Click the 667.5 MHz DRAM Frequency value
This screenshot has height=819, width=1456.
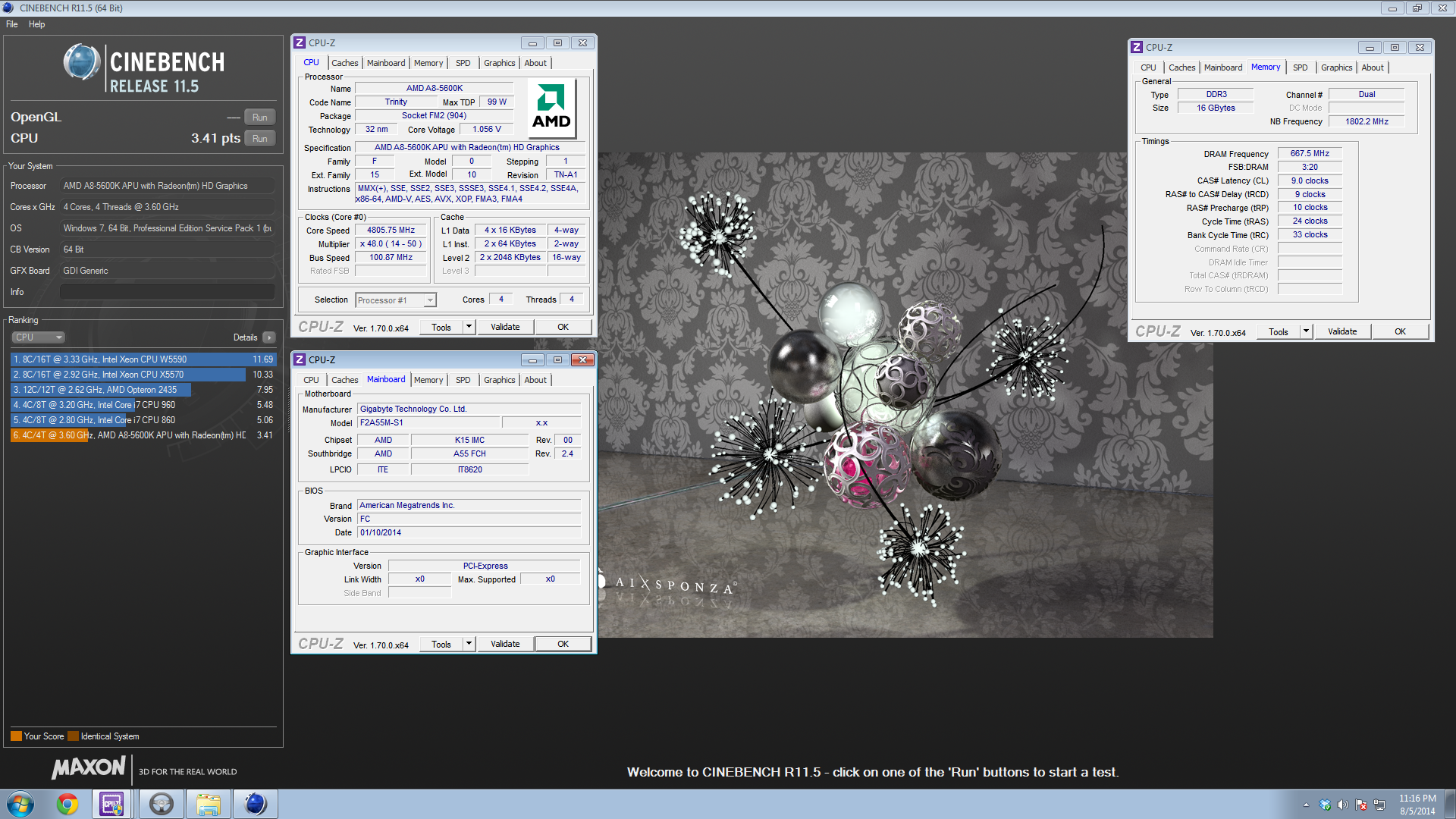[1310, 154]
